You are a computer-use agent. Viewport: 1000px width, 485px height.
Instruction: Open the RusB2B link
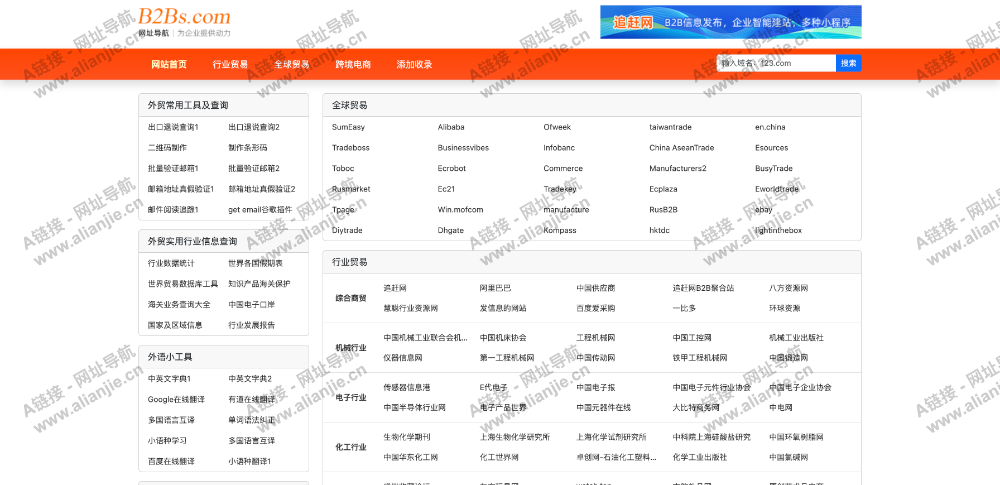coord(663,209)
